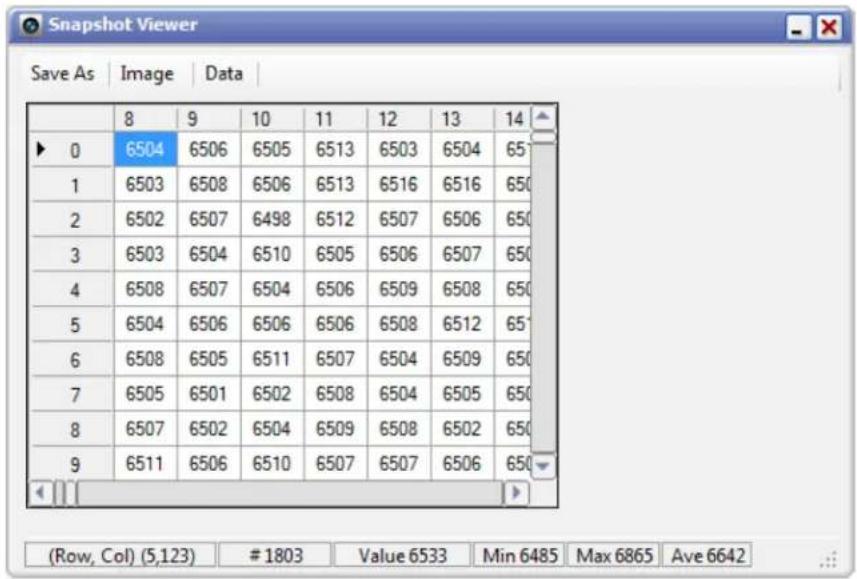857x579 pixels.
Task: Click cell 6498 in row 2
Action: click(x=272, y=219)
